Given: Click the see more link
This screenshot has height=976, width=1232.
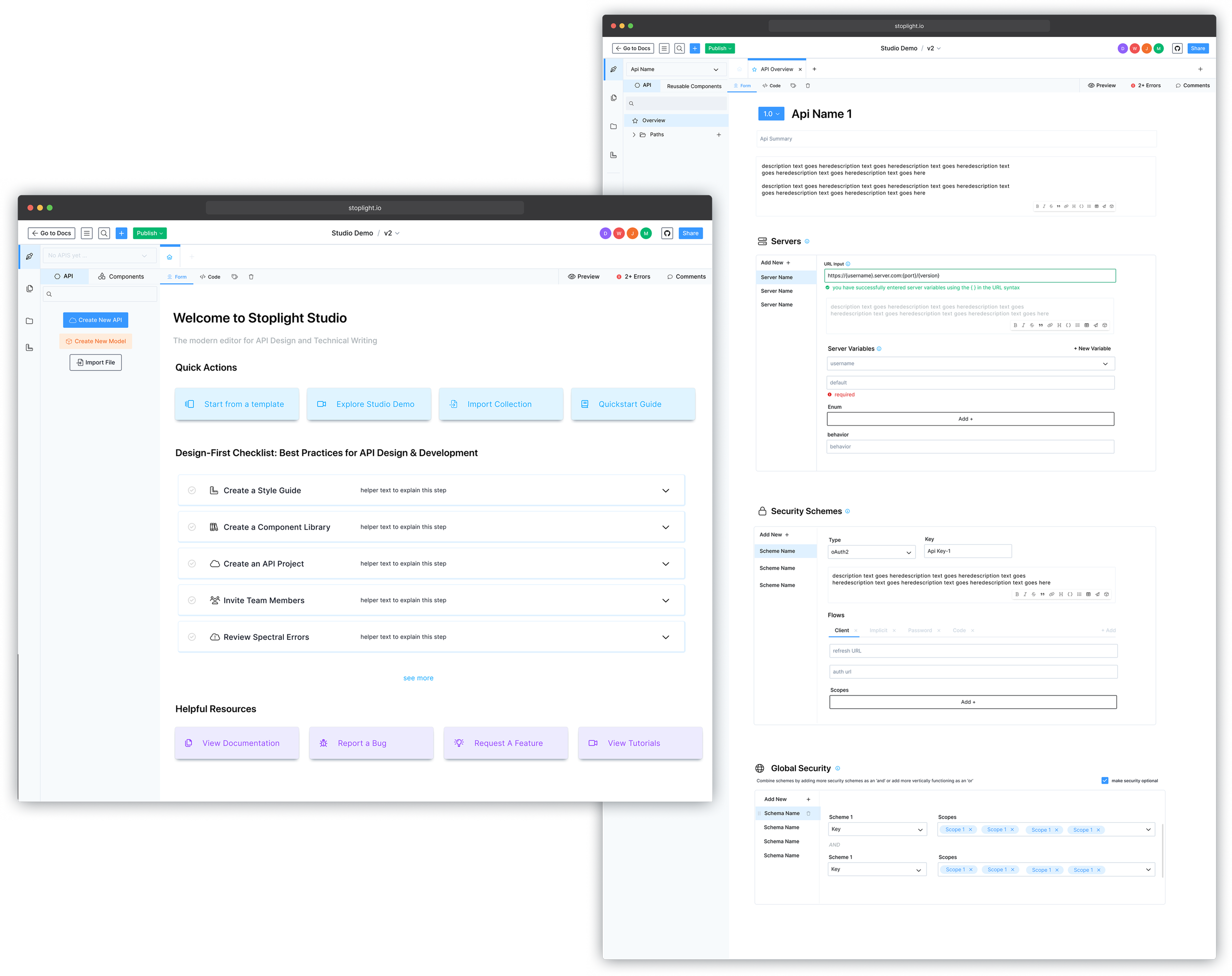Looking at the screenshot, I should [x=419, y=678].
